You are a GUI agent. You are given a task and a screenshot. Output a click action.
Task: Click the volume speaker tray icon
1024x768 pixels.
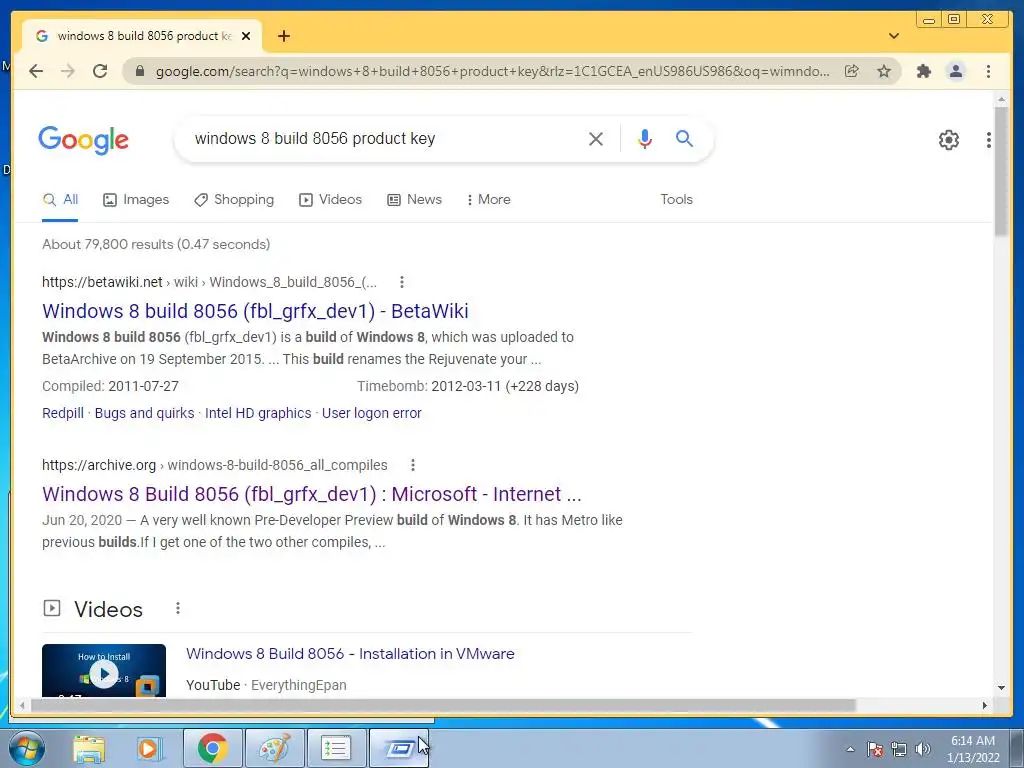923,749
